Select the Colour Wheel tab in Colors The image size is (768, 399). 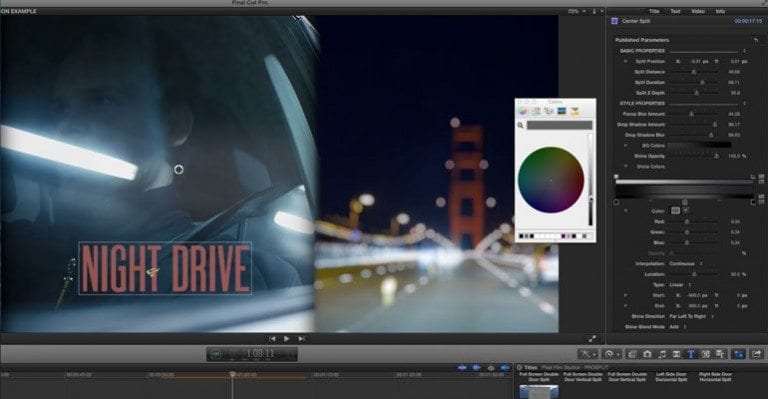tap(523, 111)
